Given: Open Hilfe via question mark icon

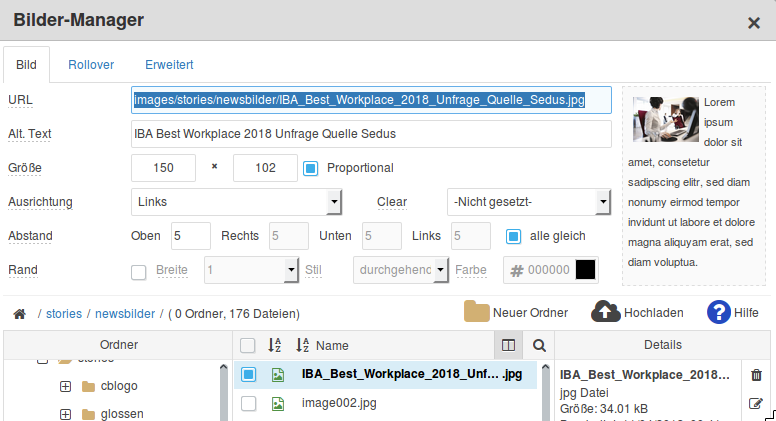Looking at the screenshot, I should 718,312.
